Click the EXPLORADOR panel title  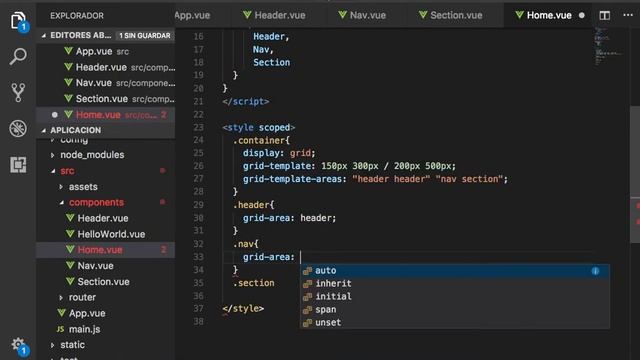pyautogui.click(x=77, y=16)
